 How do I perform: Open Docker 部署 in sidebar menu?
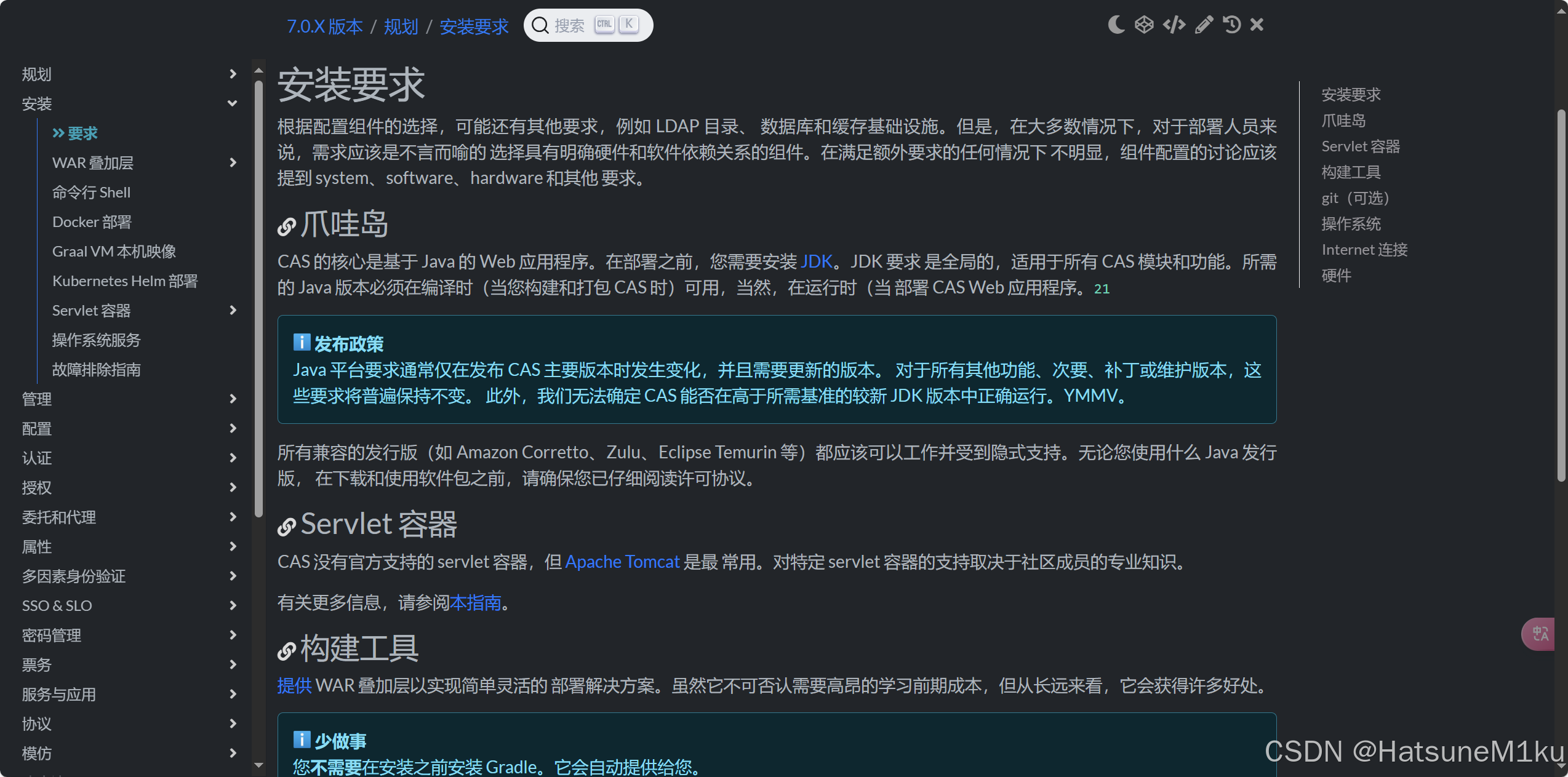pyautogui.click(x=92, y=222)
